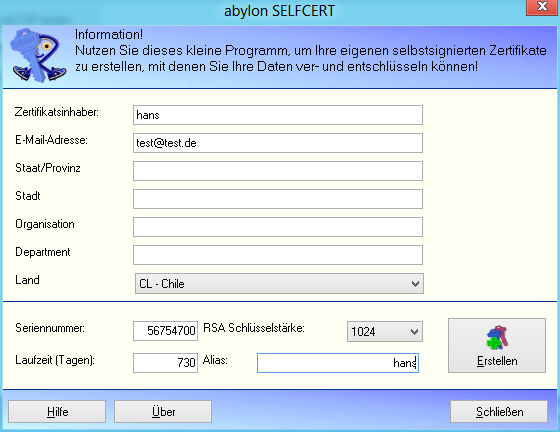The image size is (560, 432).
Task: Click the Department label
Action: click(43, 252)
